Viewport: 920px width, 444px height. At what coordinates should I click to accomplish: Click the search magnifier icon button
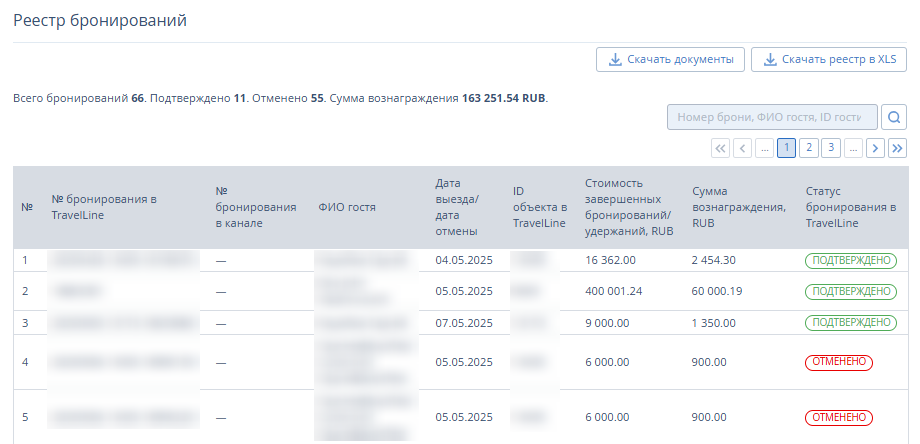click(x=894, y=117)
